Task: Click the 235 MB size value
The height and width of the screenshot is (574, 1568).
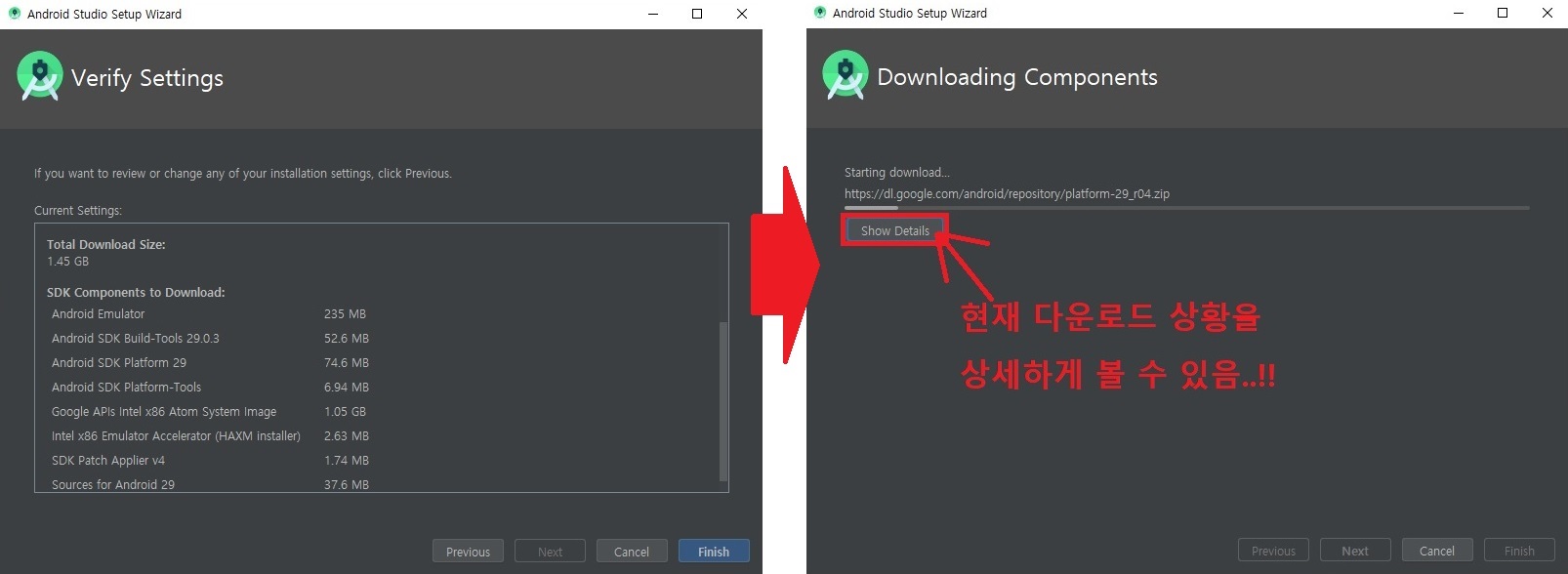Action: click(x=345, y=314)
